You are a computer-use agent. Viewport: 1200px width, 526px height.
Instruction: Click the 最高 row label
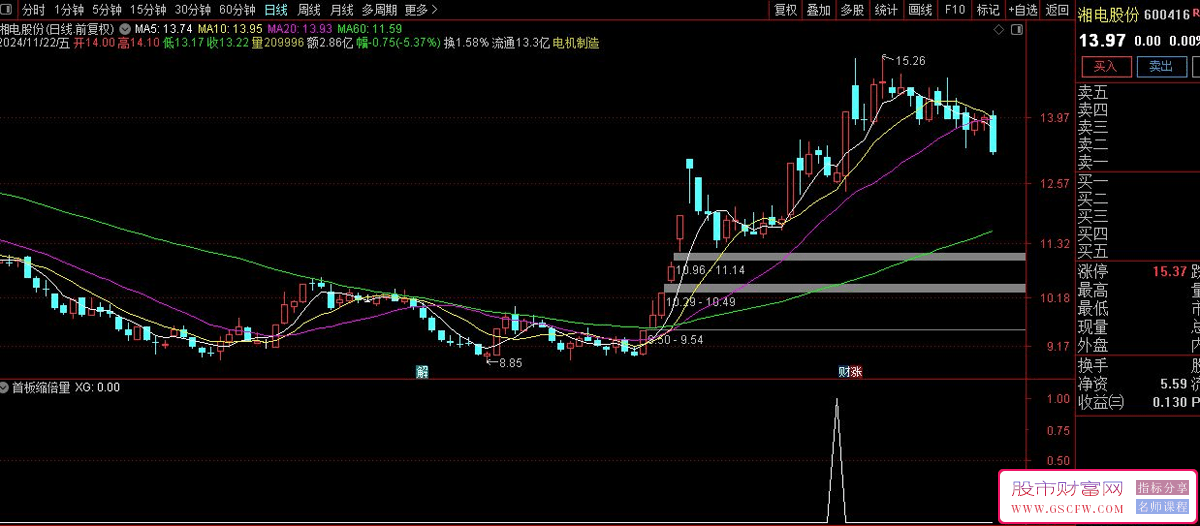tap(1093, 290)
